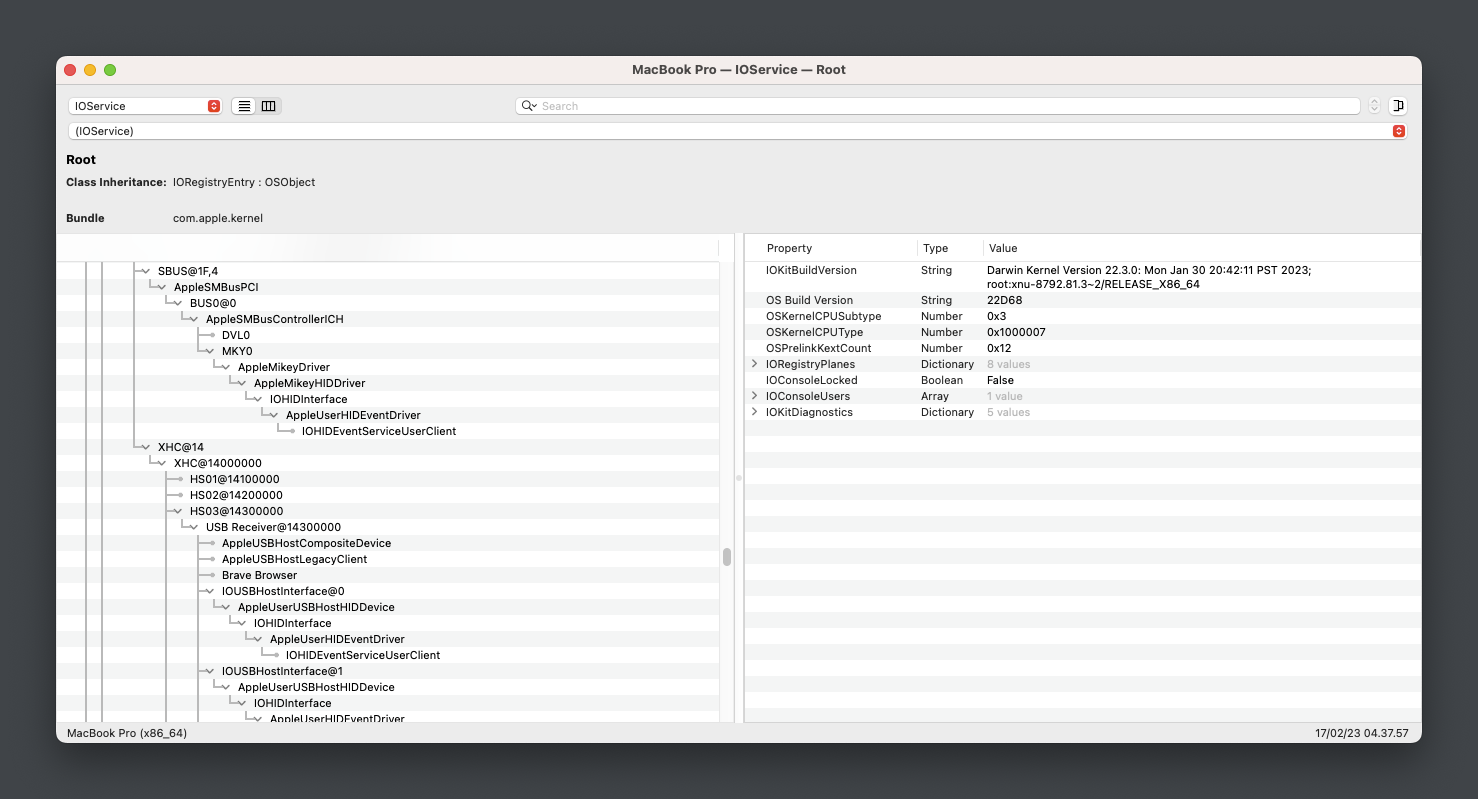Click the split pane divider handle
Image resolution: width=1478 pixels, height=799 pixels.
point(739,478)
